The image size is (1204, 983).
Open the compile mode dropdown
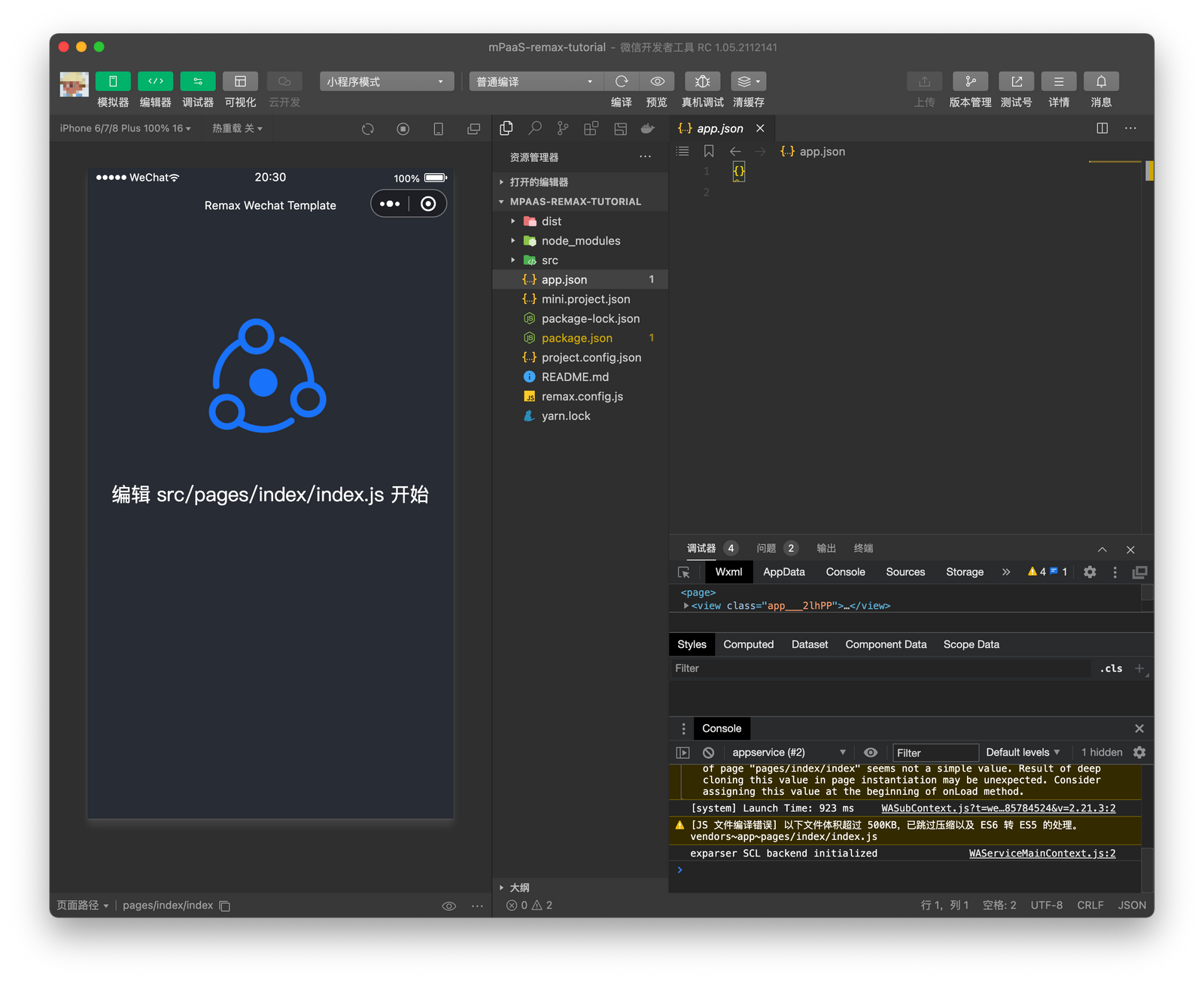(x=535, y=81)
